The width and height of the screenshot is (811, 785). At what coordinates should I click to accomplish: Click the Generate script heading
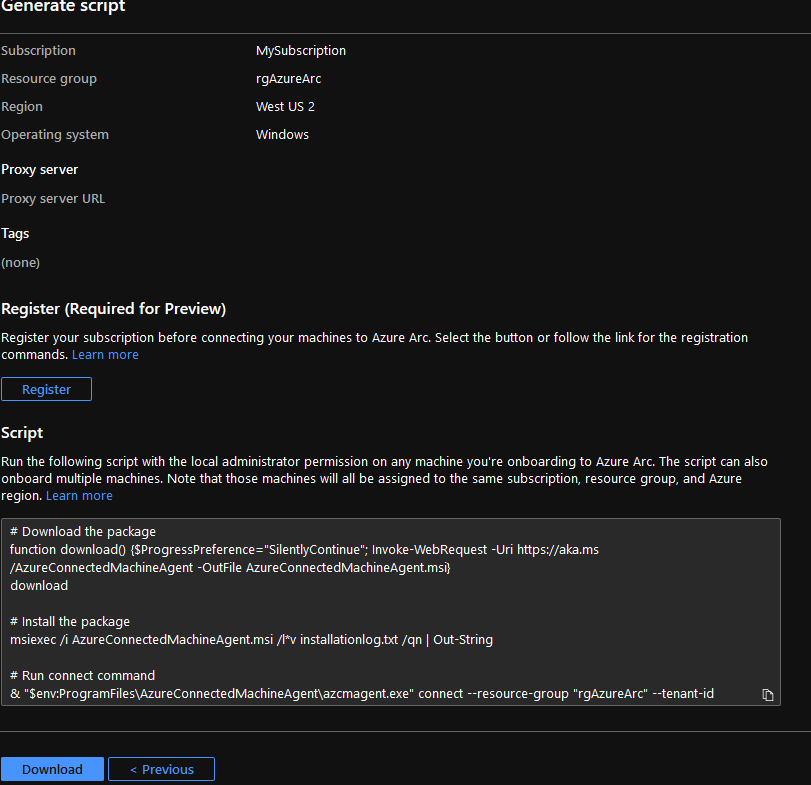point(63,6)
